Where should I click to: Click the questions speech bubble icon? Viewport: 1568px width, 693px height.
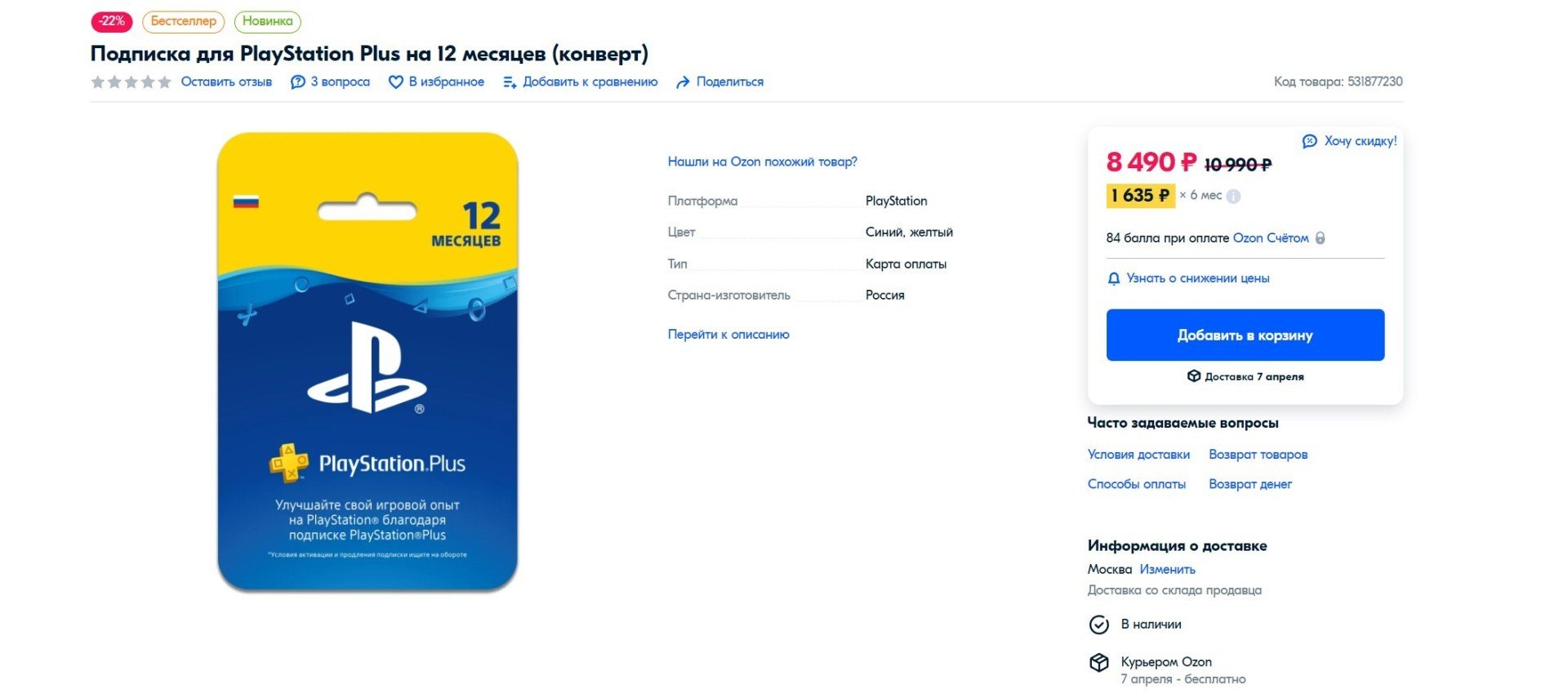click(x=298, y=82)
